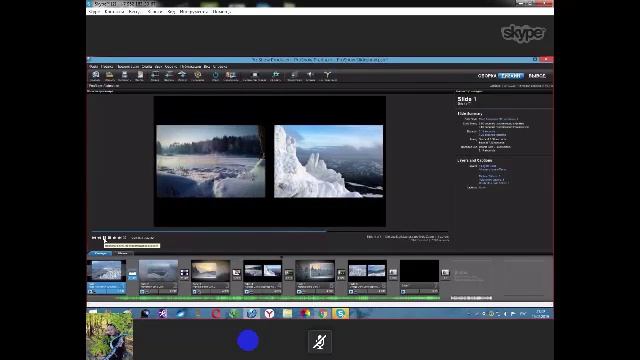Click the green star effects toolbar icon
The width and height of the screenshot is (640, 360).
point(276,75)
